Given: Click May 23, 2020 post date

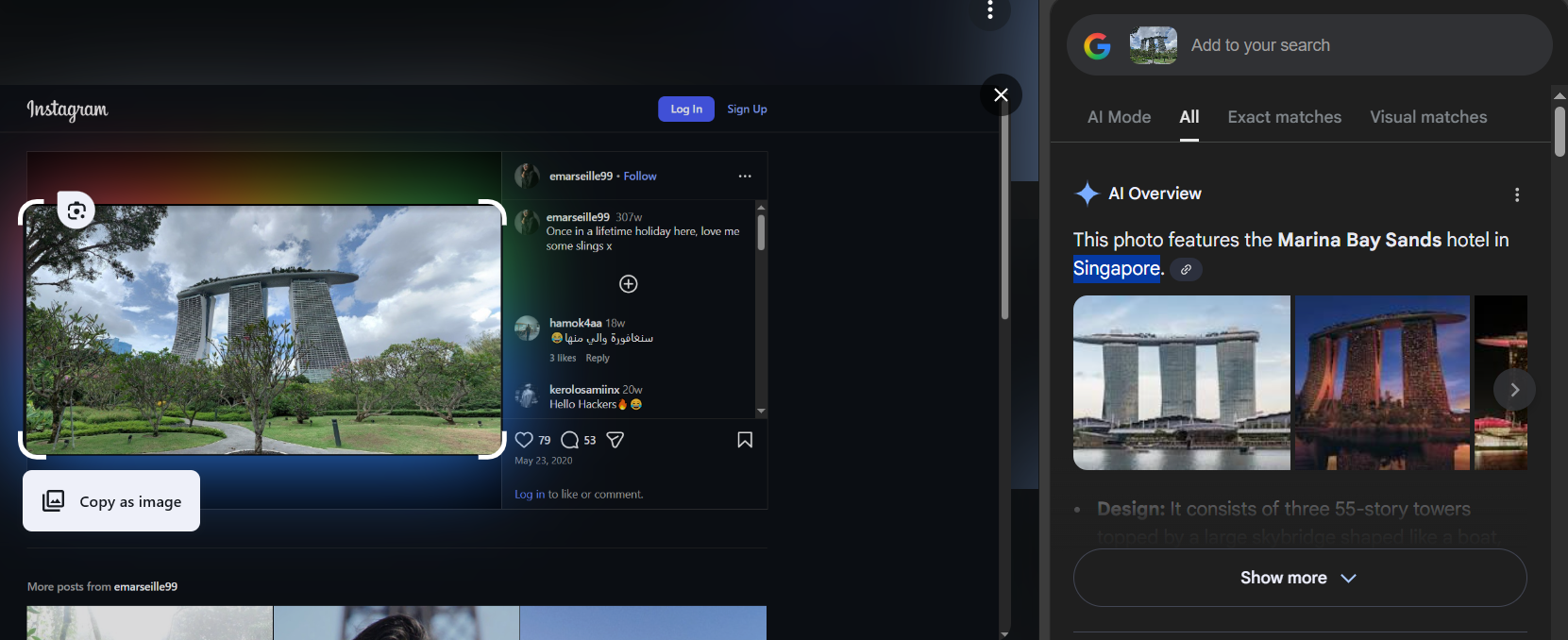Looking at the screenshot, I should [x=544, y=461].
